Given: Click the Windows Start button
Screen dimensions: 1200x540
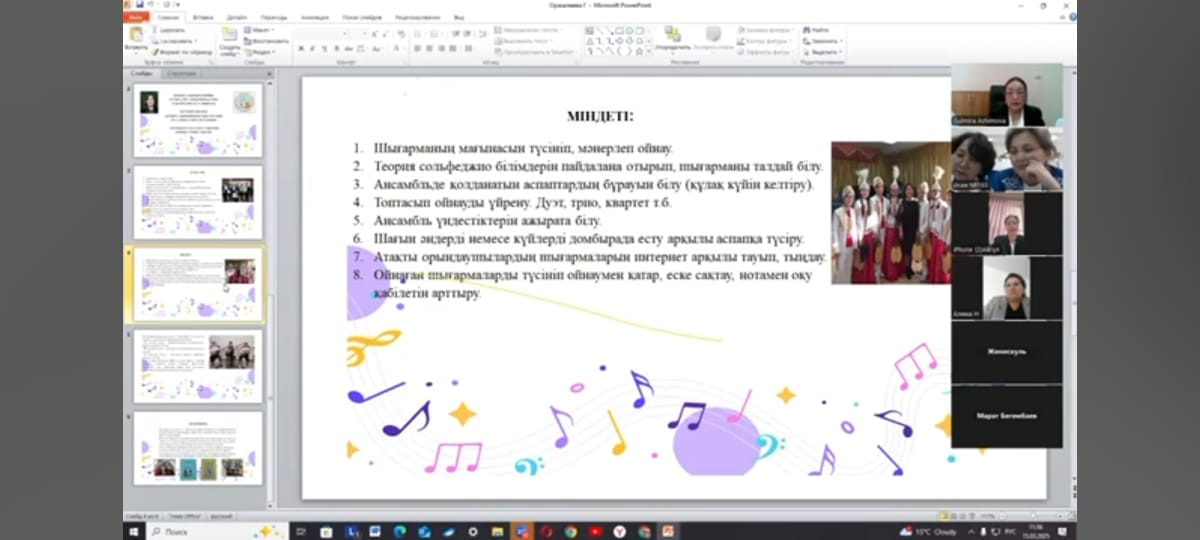Looking at the screenshot, I should click(x=135, y=531).
